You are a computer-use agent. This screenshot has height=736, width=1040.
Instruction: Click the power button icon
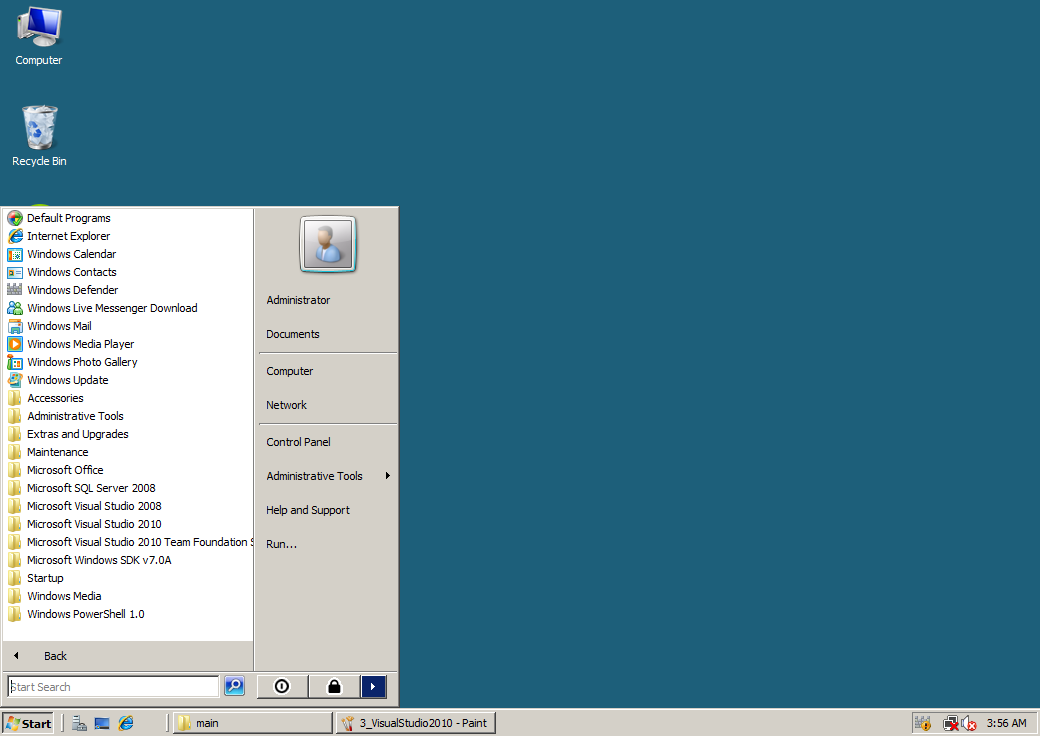point(282,686)
